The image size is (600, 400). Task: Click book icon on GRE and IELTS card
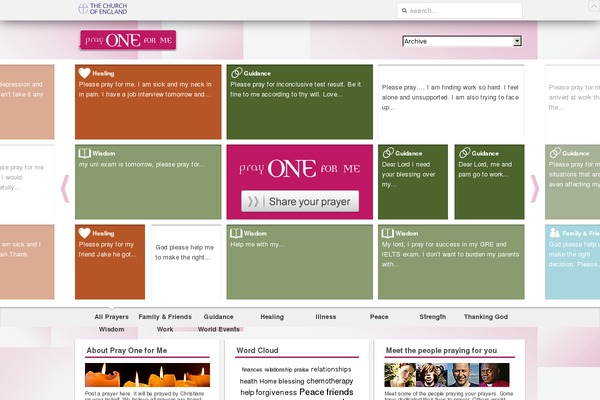coord(388,233)
